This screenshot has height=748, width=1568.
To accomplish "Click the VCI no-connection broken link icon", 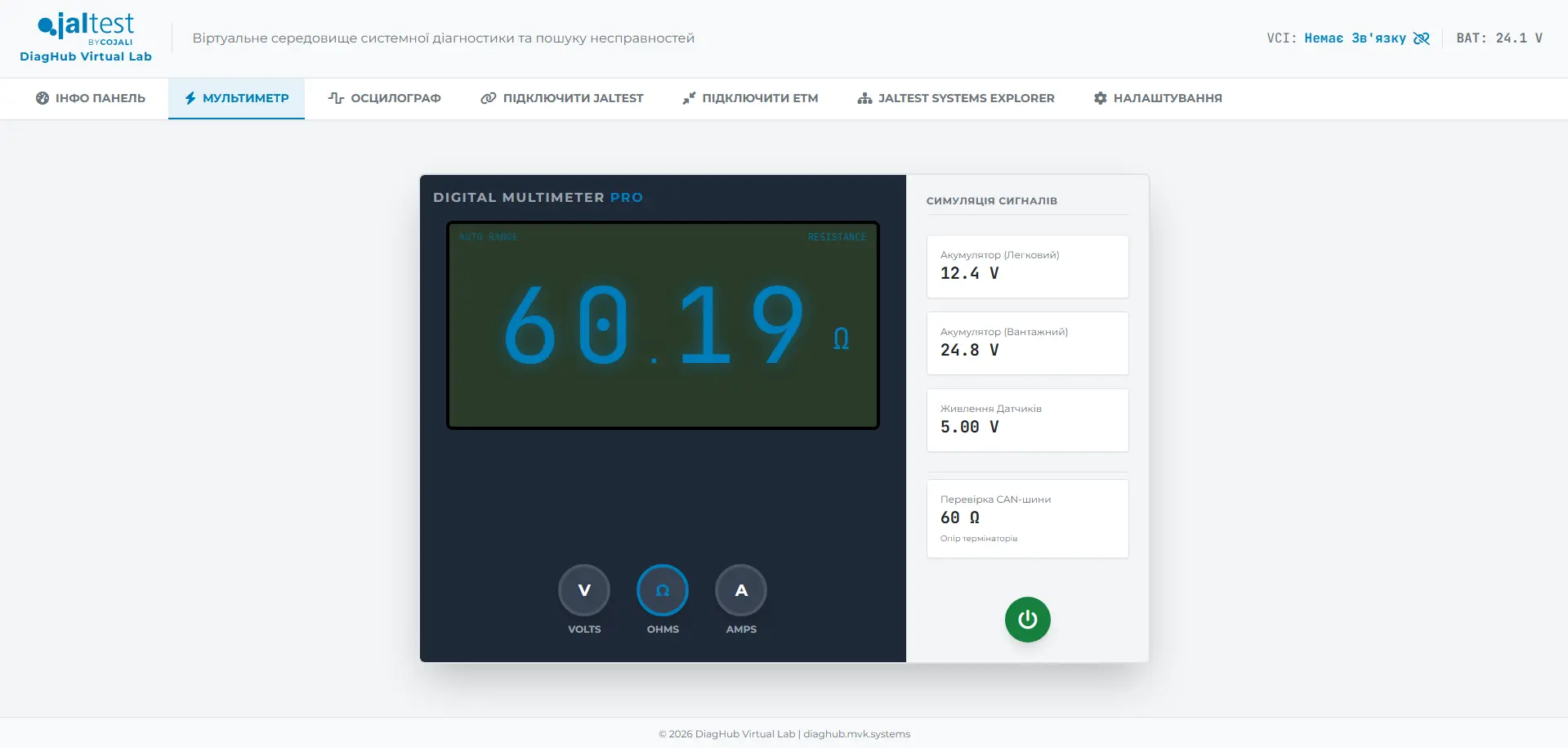I will pos(1422,38).
